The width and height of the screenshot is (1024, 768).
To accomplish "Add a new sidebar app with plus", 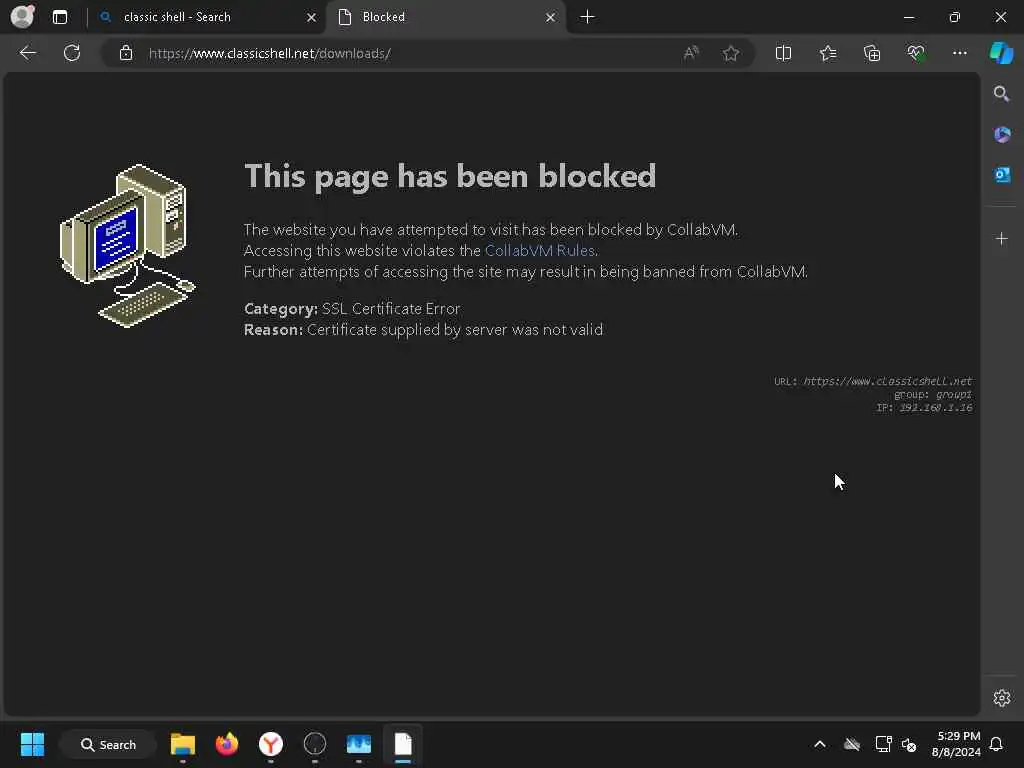I will (1002, 239).
